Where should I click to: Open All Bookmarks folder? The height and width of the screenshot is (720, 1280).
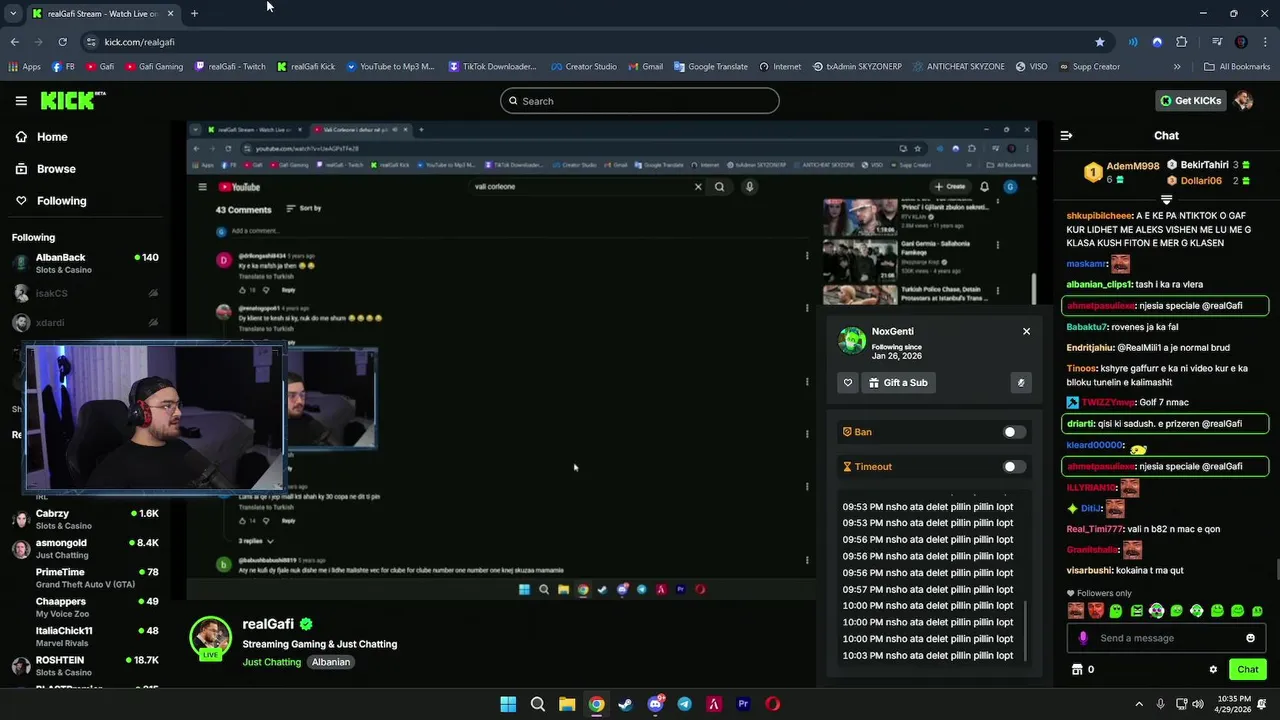click(x=1237, y=67)
